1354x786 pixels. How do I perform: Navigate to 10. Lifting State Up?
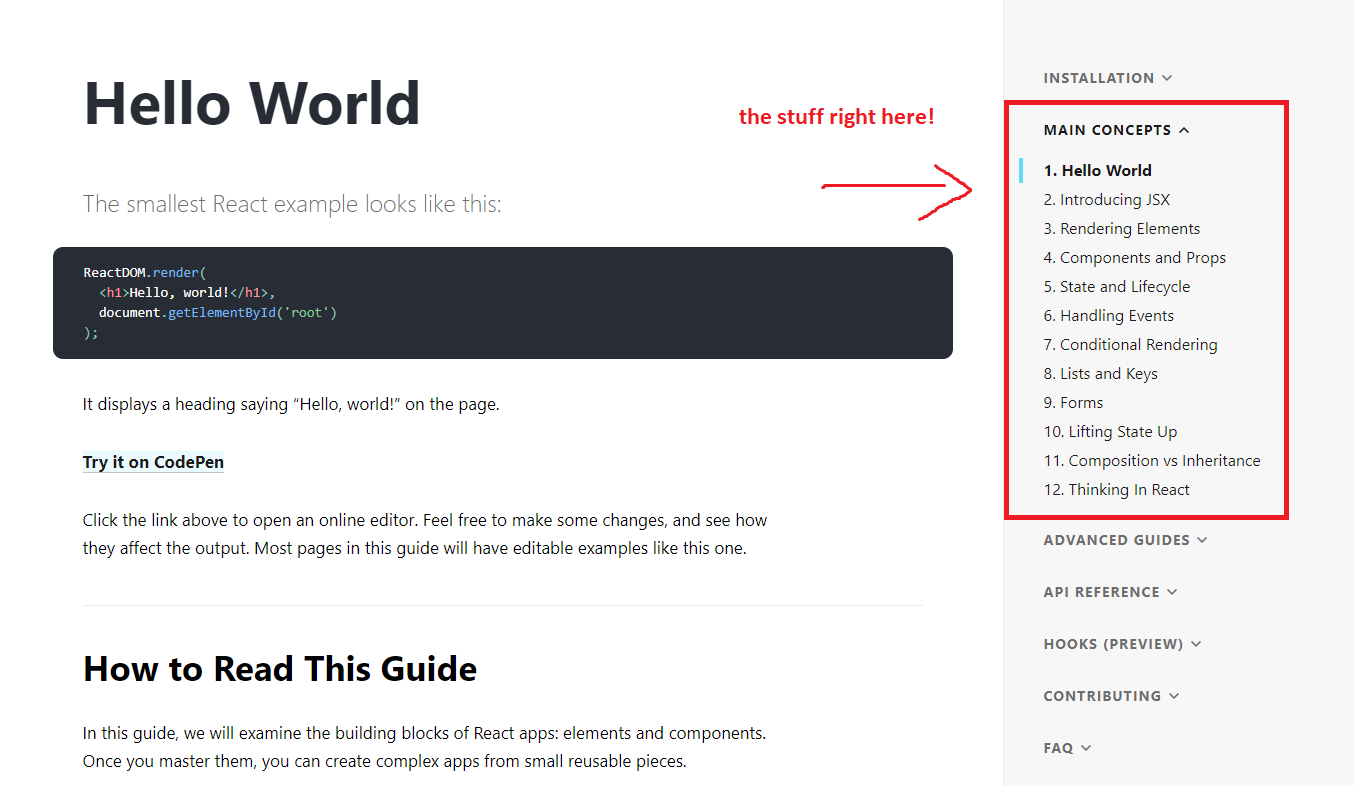(x=1110, y=431)
